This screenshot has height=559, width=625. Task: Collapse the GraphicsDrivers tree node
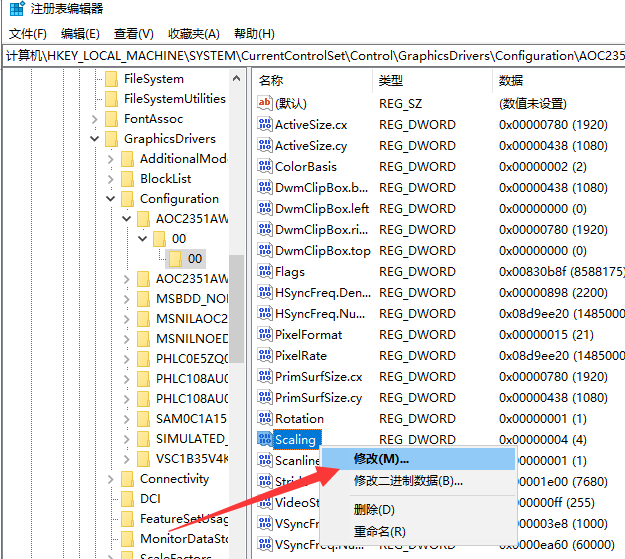(95, 139)
